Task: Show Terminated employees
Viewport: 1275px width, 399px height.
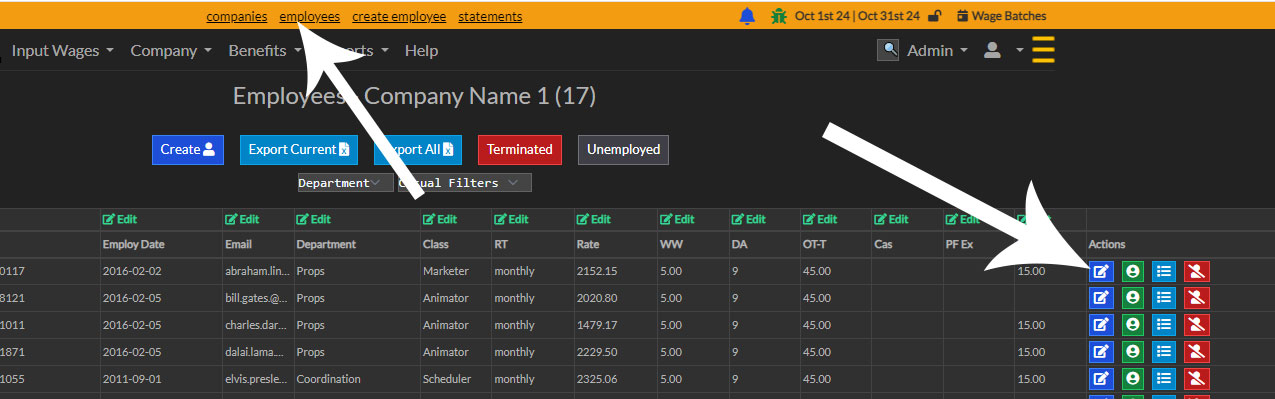Action: (x=520, y=149)
